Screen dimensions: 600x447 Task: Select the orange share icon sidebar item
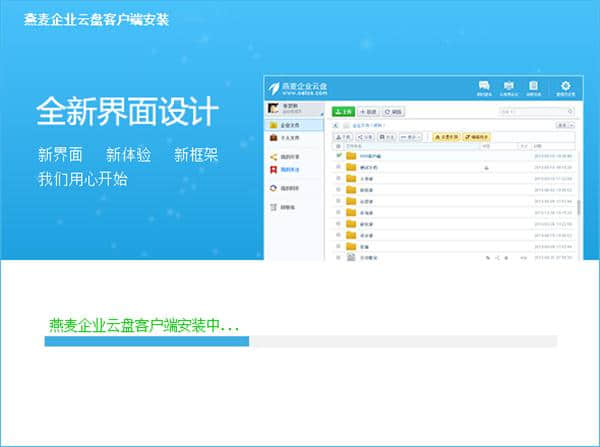coord(285,157)
